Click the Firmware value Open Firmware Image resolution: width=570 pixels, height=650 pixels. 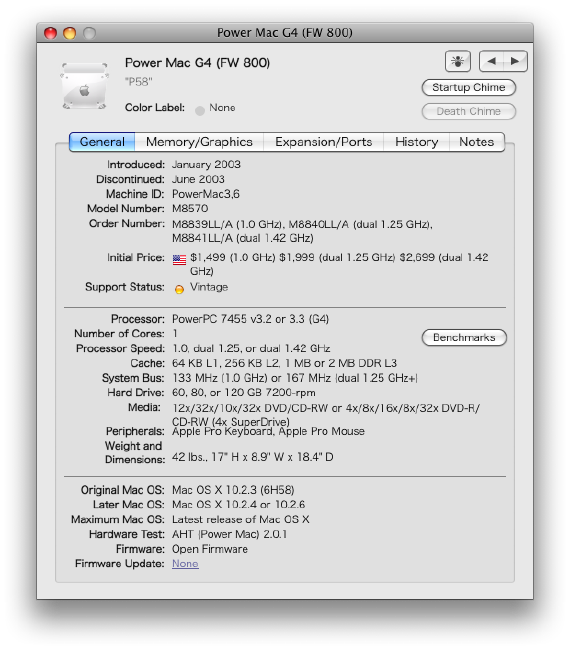coord(210,549)
